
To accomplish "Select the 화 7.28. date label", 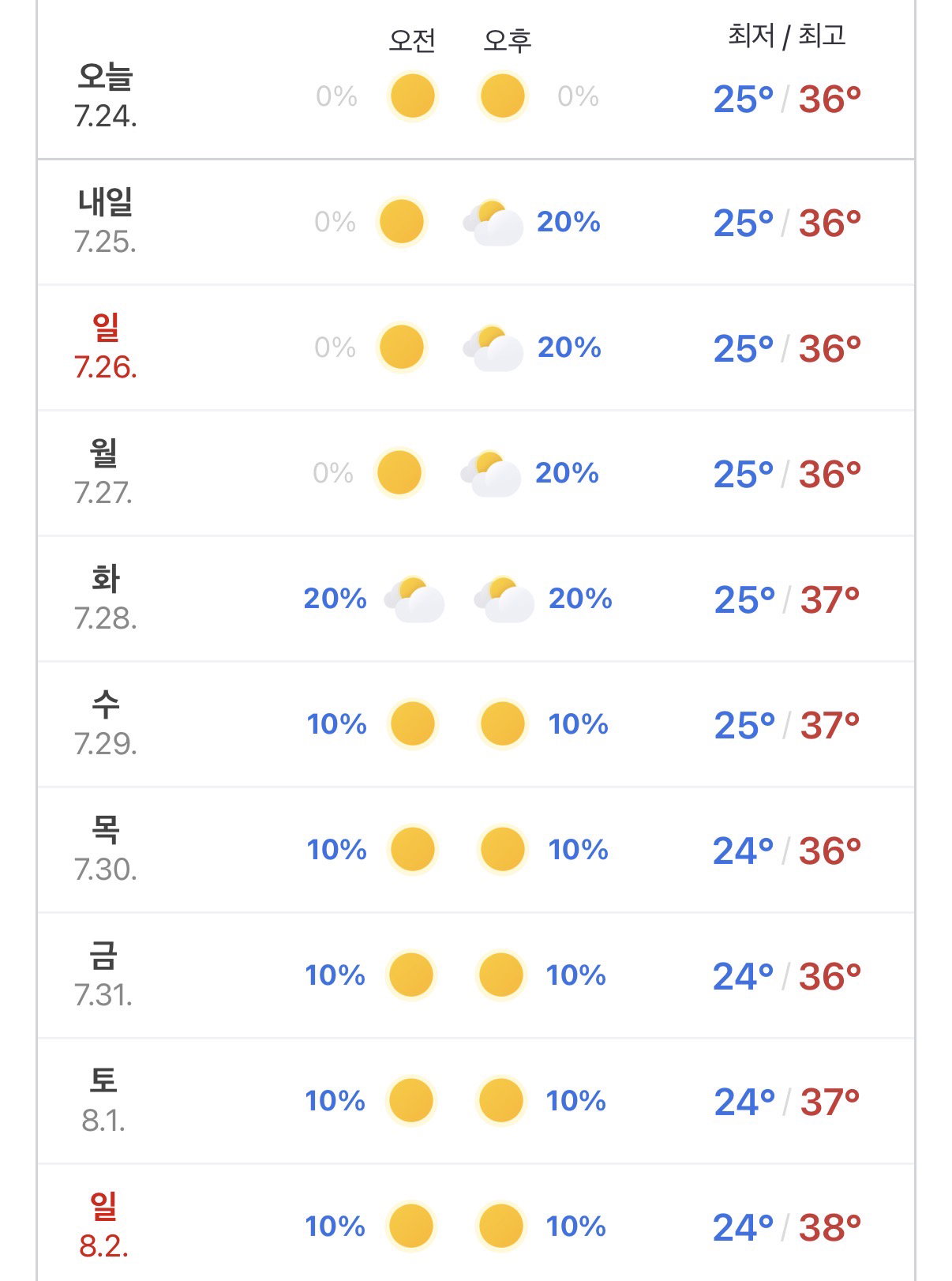I will click(106, 598).
